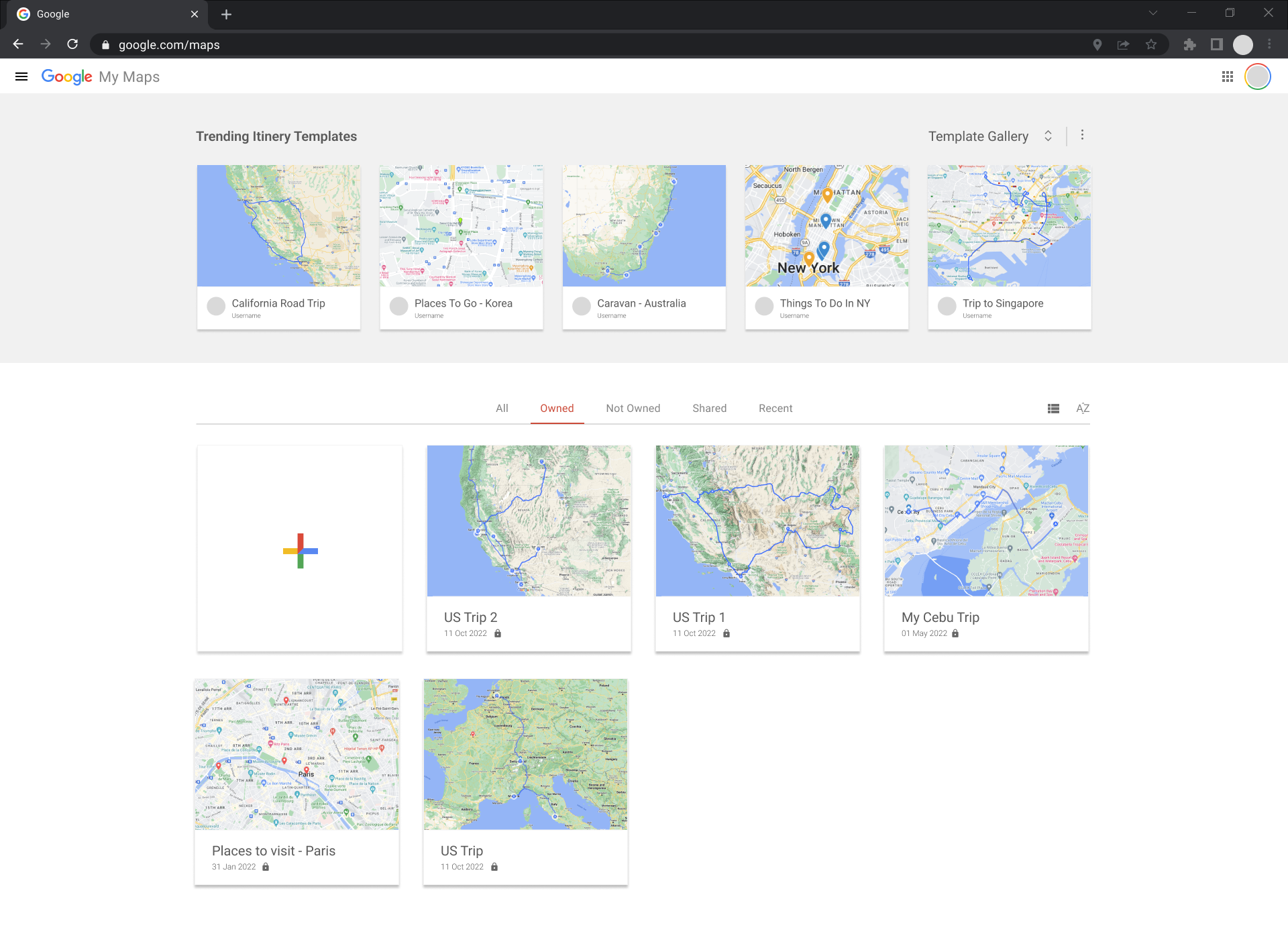Open tab search dropdown arrow
Image resolution: width=1288 pixels, height=946 pixels.
pyautogui.click(x=1153, y=13)
